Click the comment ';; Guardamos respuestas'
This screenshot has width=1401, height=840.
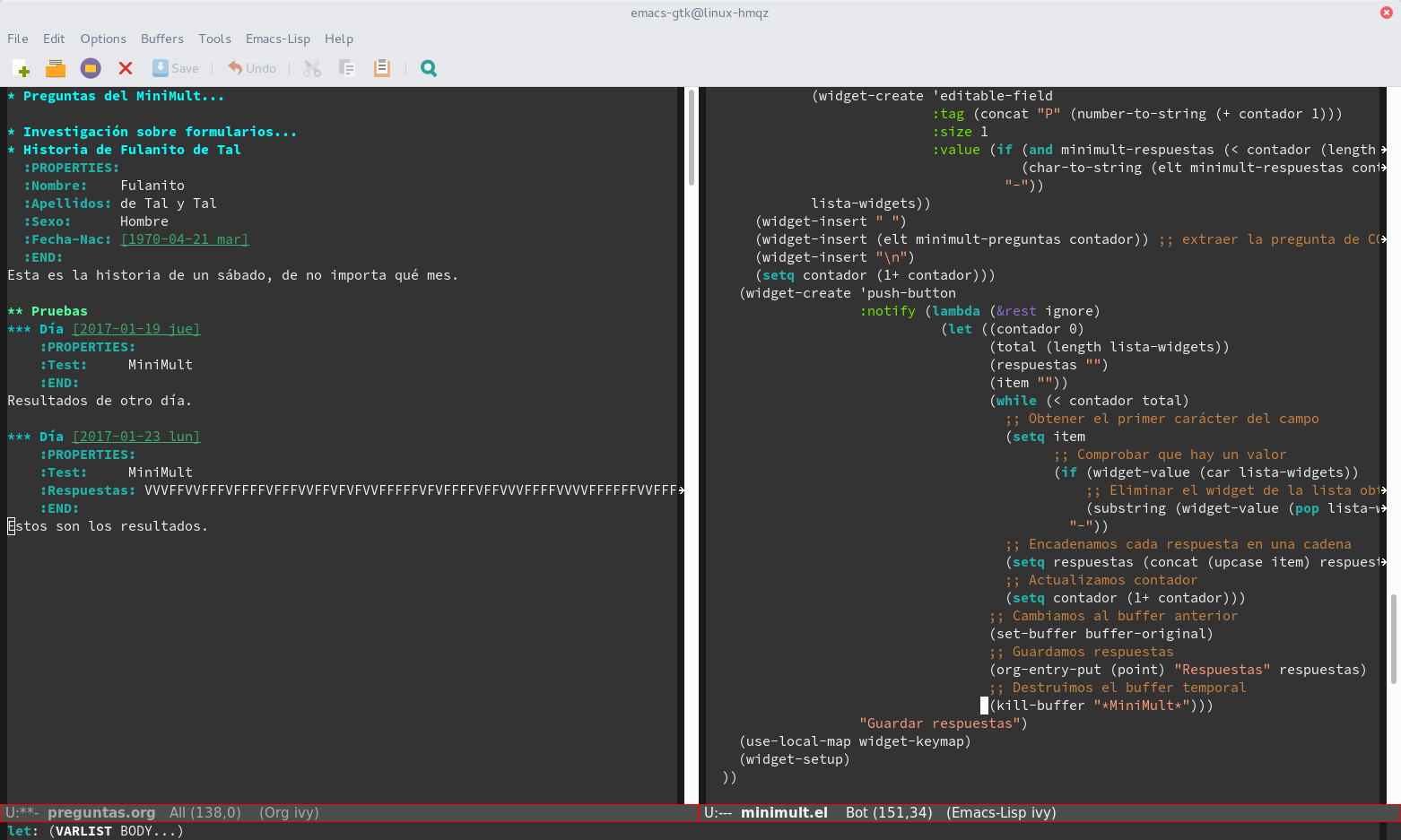[x=1082, y=652]
